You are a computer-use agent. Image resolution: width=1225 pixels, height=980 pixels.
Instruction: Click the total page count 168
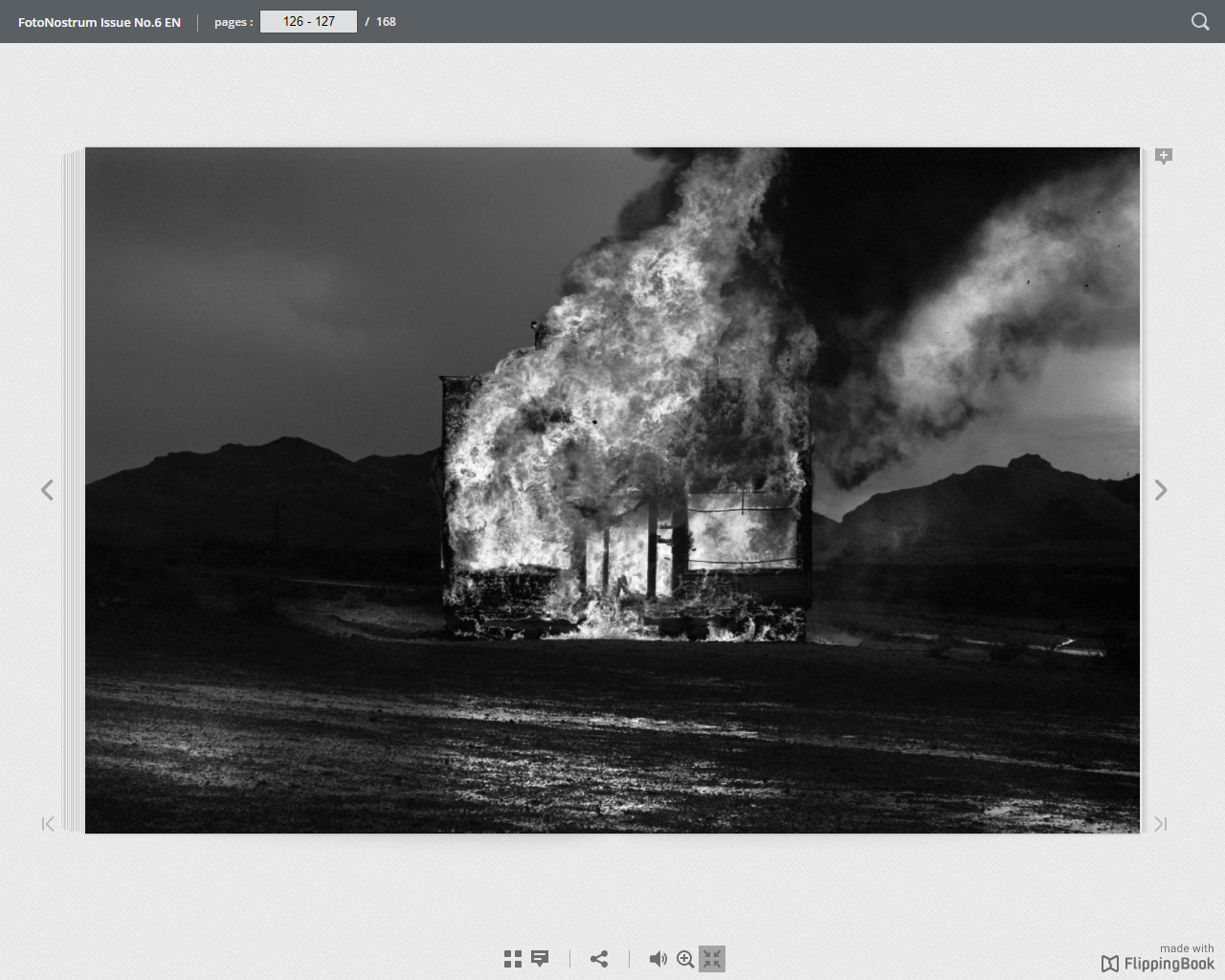point(386,21)
